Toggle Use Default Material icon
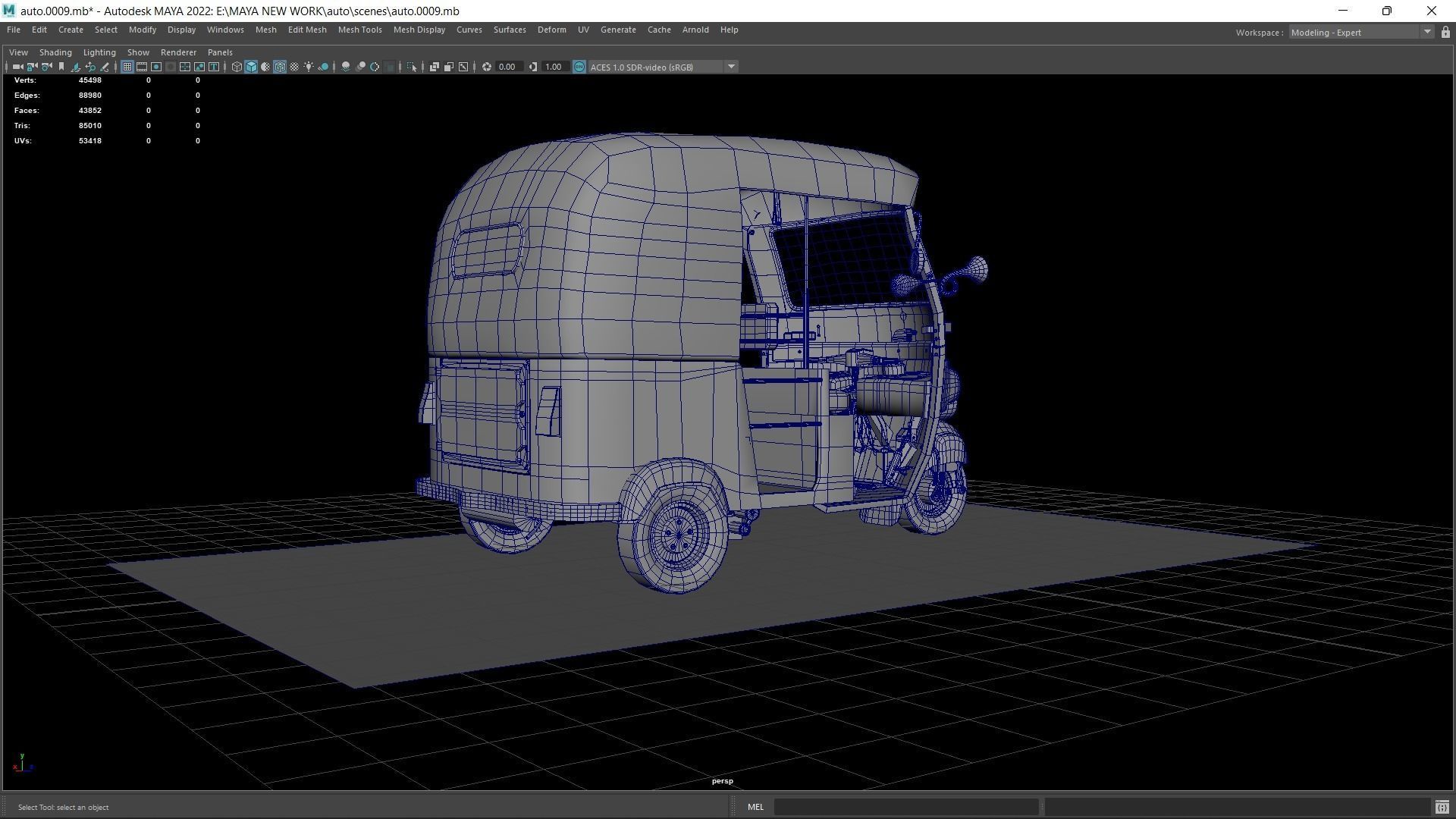Image resolution: width=1456 pixels, height=819 pixels. tap(265, 67)
